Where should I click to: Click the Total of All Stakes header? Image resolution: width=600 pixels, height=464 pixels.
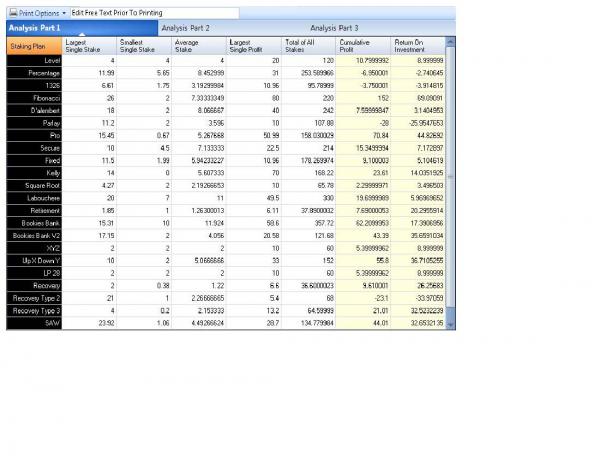[308, 45]
